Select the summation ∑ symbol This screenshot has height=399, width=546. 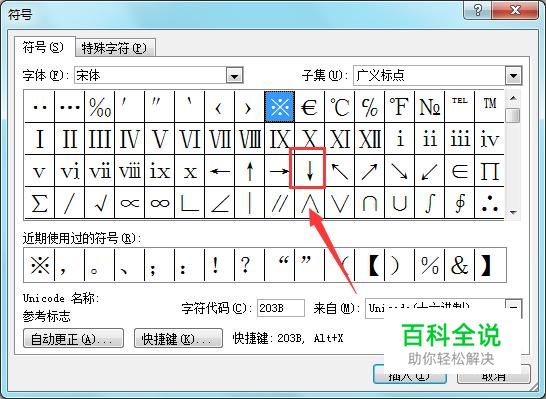tap(39, 203)
